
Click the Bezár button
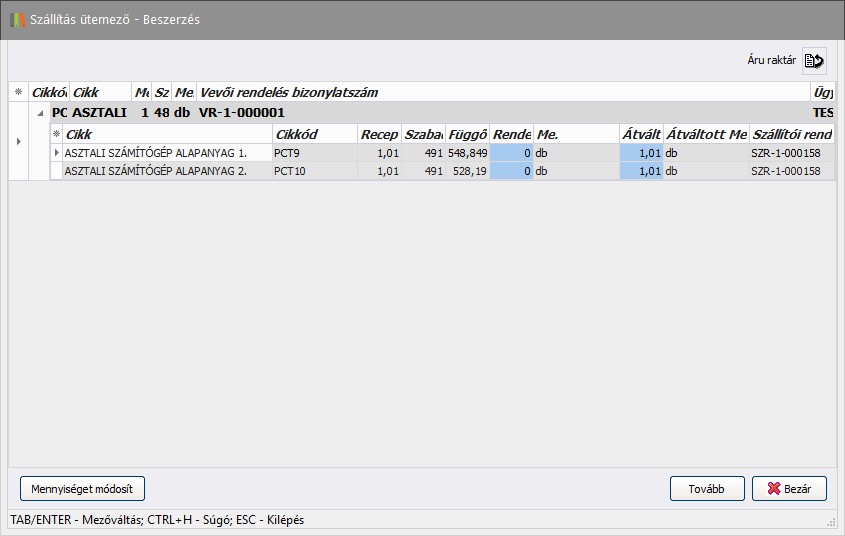[x=789, y=488]
